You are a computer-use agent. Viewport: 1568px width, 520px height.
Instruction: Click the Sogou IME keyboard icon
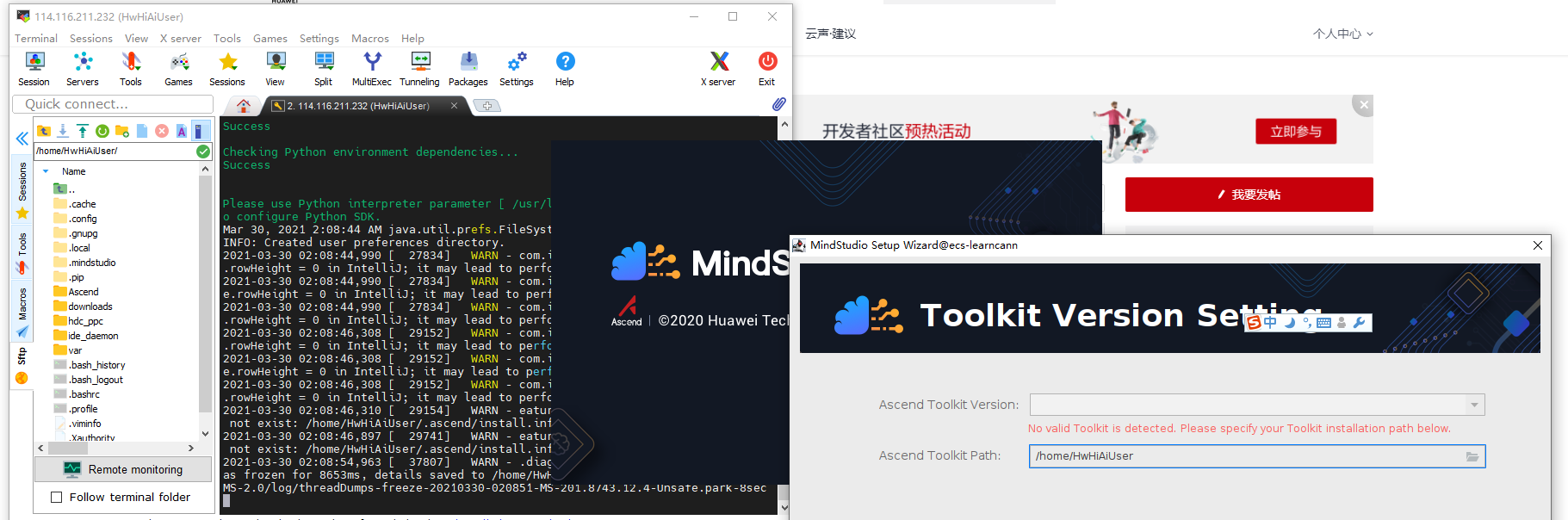(1324, 323)
